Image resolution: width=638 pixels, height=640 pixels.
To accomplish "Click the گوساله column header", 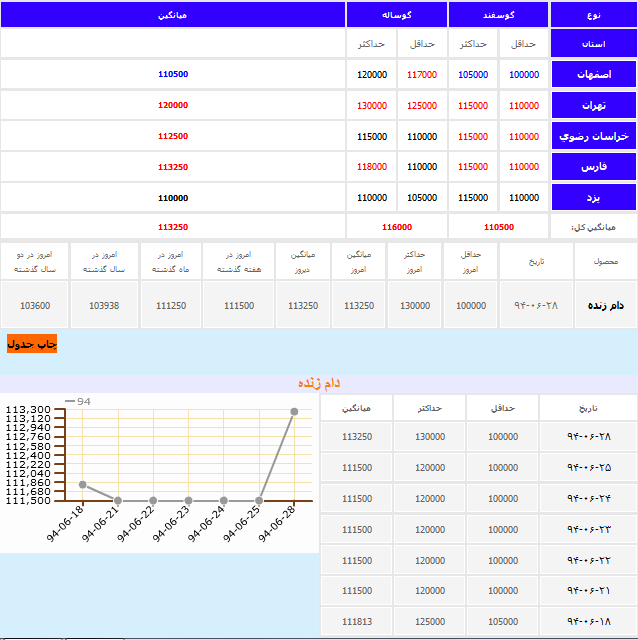I will [x=396, y=15].
